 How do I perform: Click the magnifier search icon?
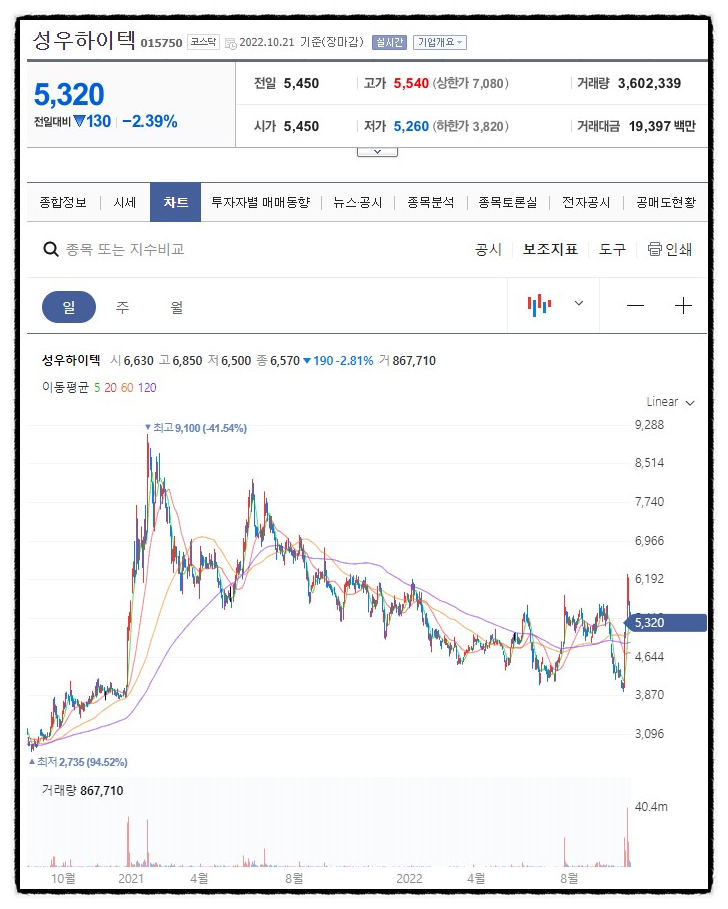(x=51, y=249)
